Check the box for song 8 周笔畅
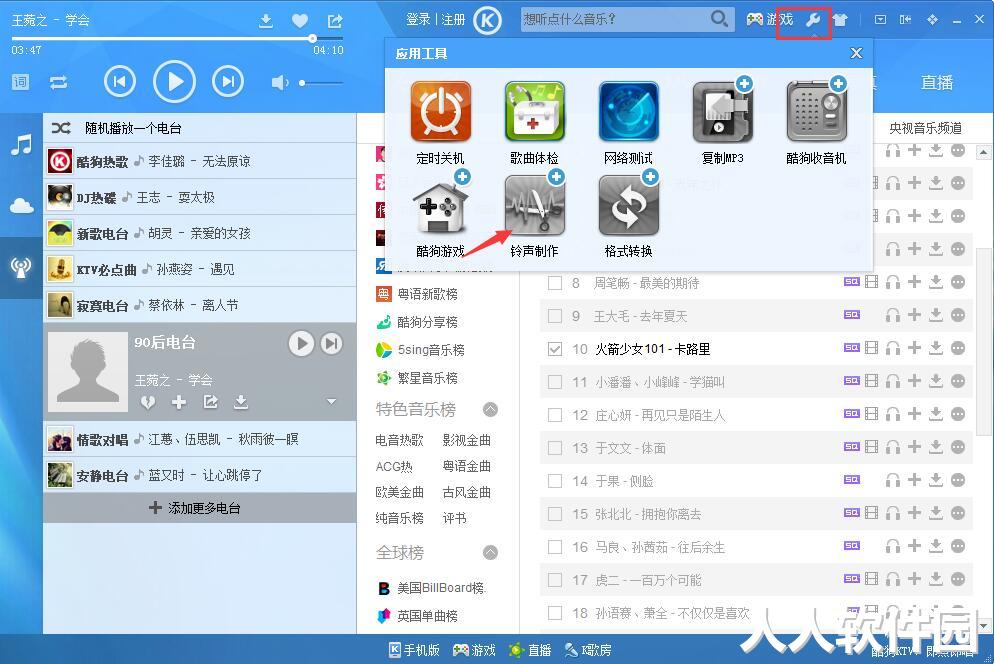Viewport: 994px width, 664px height. pyautogui.click(x=555, y=283)
